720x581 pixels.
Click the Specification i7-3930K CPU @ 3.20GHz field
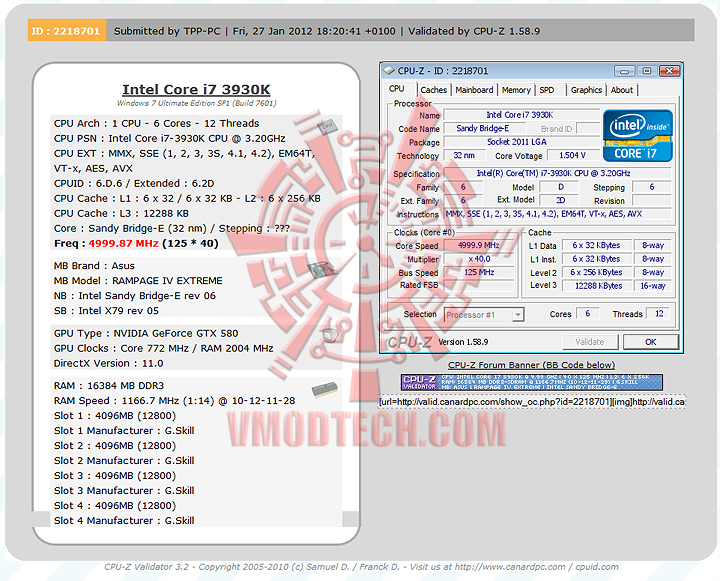point(557,174)
